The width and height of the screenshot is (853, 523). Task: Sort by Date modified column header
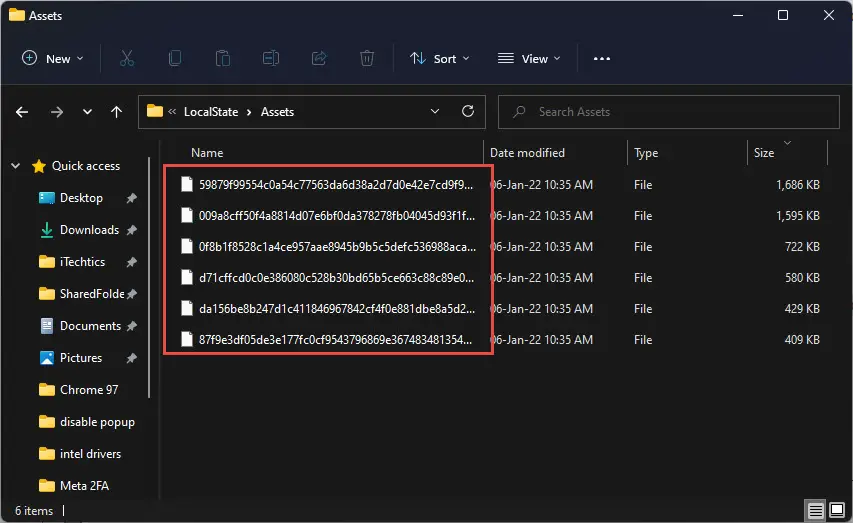point(527,153)
